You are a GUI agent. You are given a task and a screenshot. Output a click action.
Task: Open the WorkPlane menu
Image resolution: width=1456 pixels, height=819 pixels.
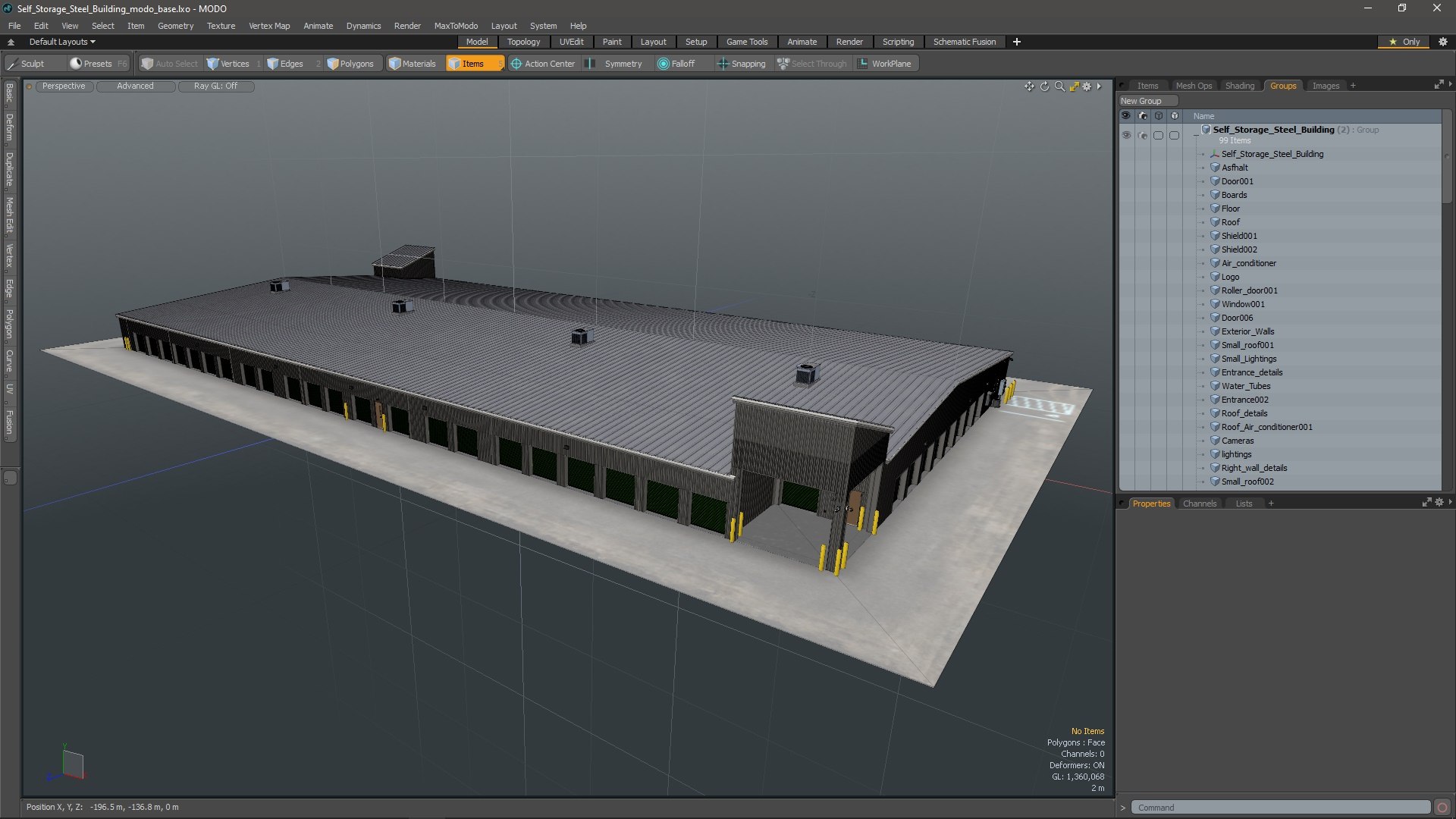click(x=884, y=64)
